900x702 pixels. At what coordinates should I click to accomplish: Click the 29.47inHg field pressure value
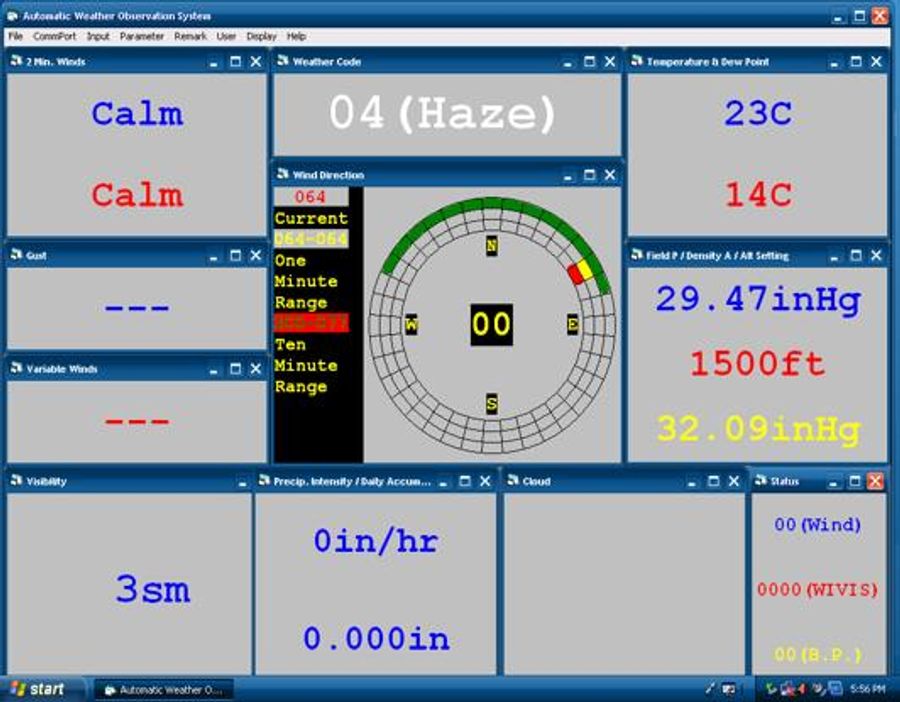(x=758, y=300)
